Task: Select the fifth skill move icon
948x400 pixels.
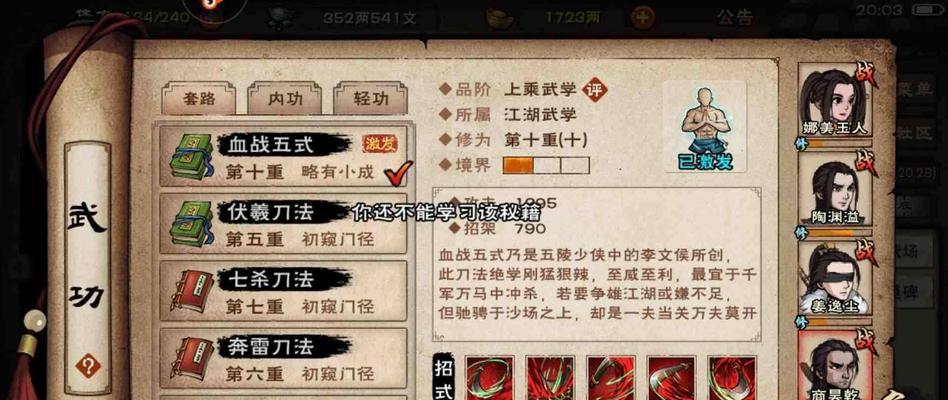Action: pyautogui.click(x=732, y=377)
